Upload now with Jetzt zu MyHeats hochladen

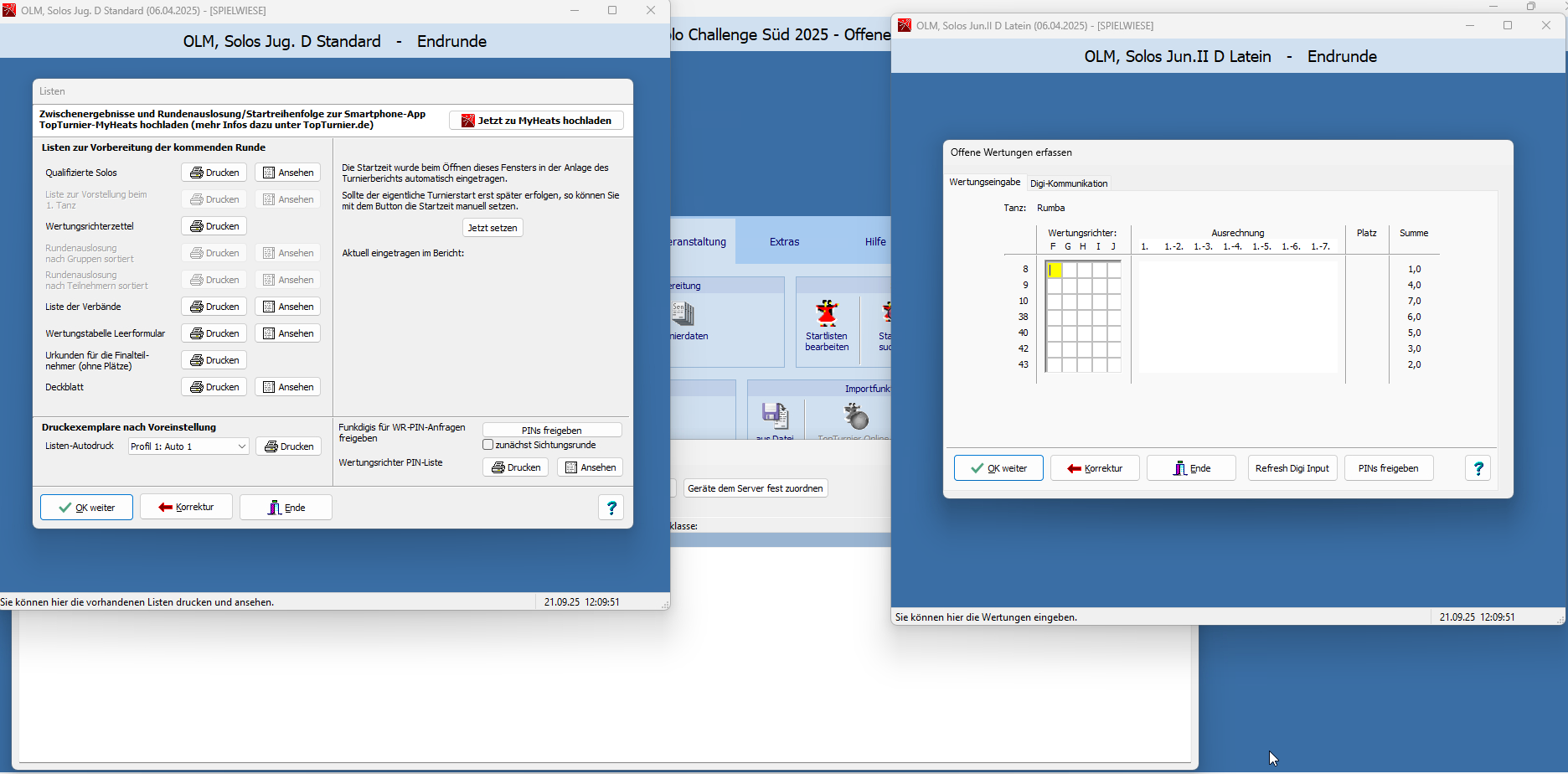(536, 121)
